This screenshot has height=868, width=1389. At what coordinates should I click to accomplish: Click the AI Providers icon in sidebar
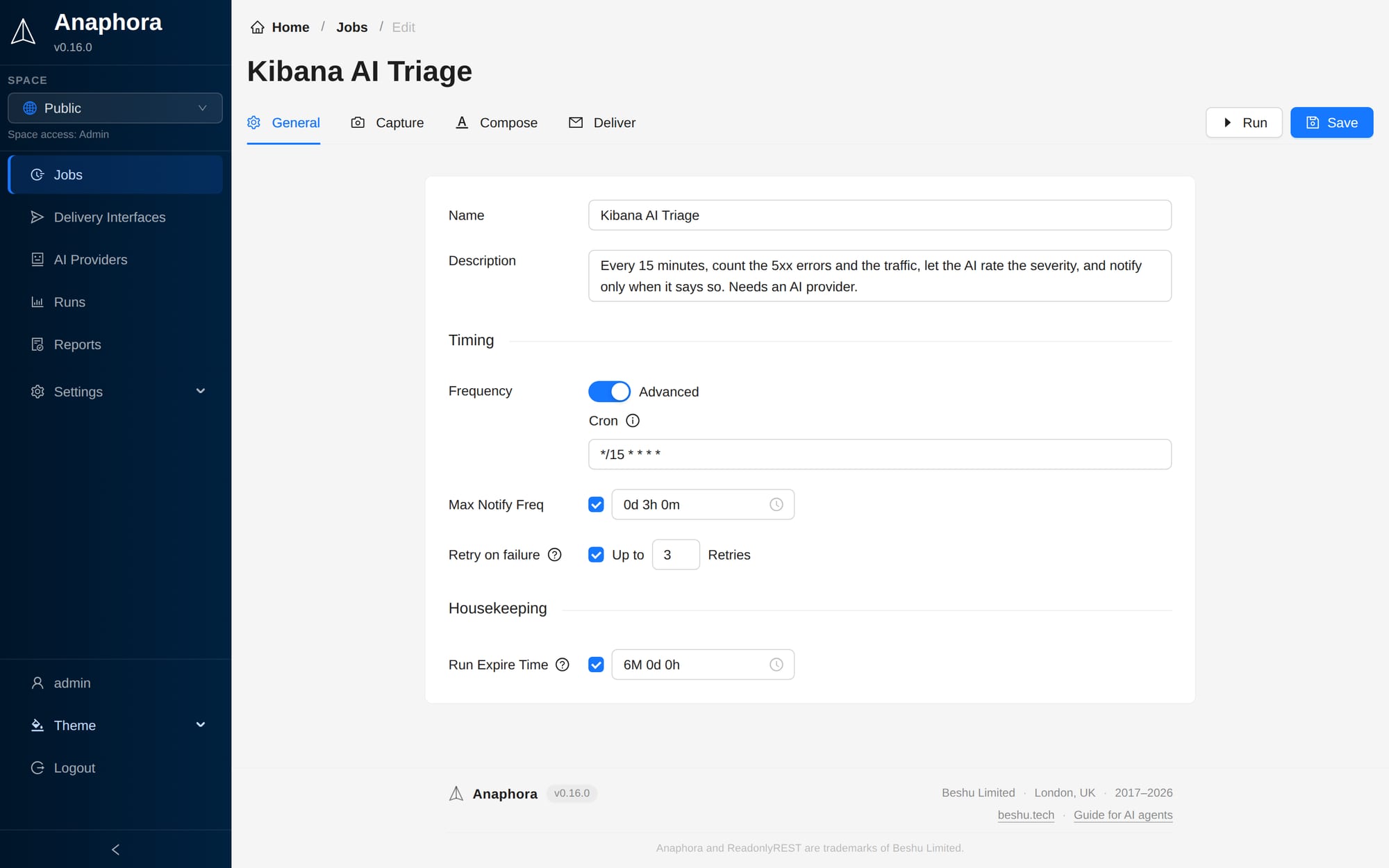tap(38, 260)
